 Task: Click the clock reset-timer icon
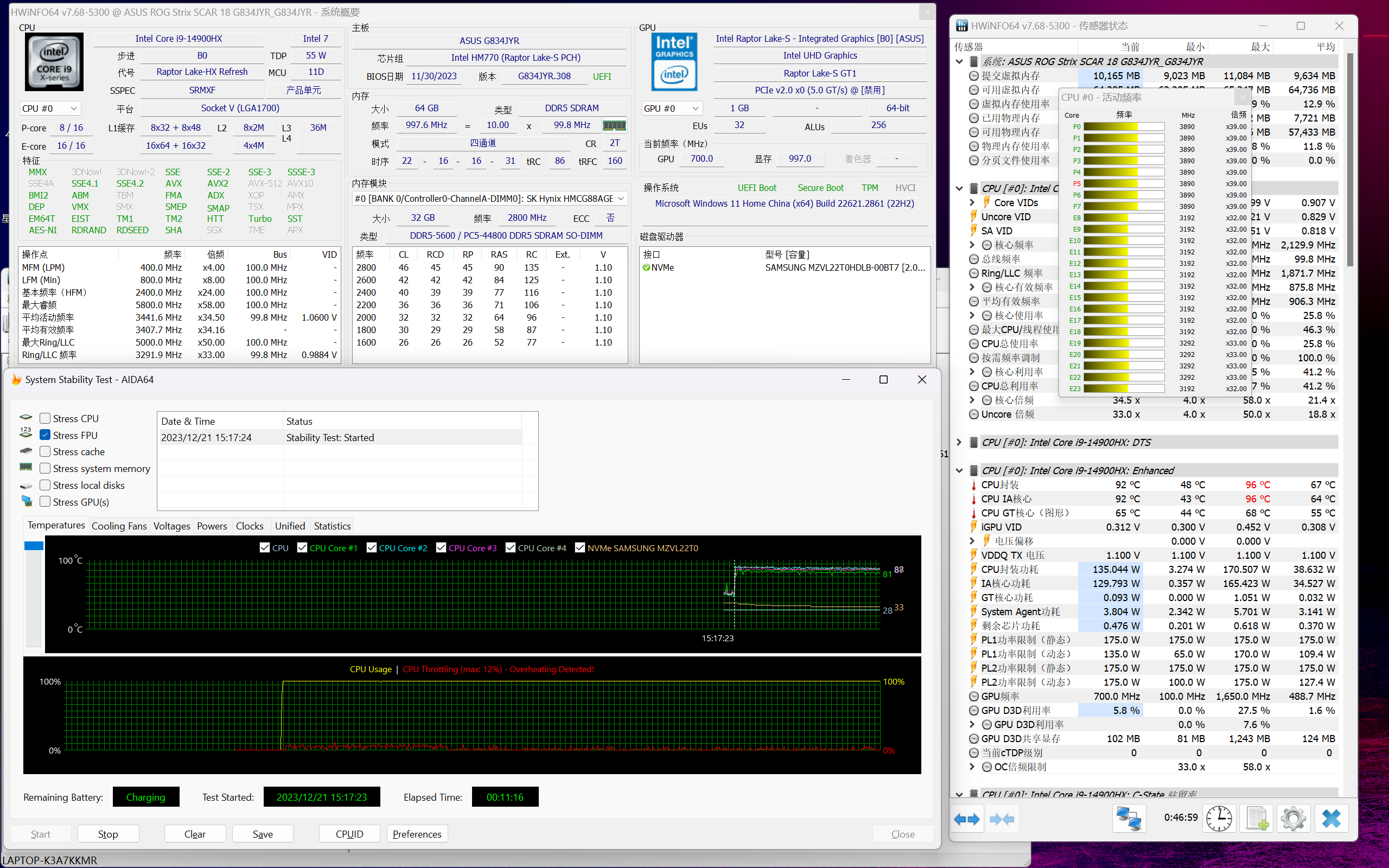1219,819
